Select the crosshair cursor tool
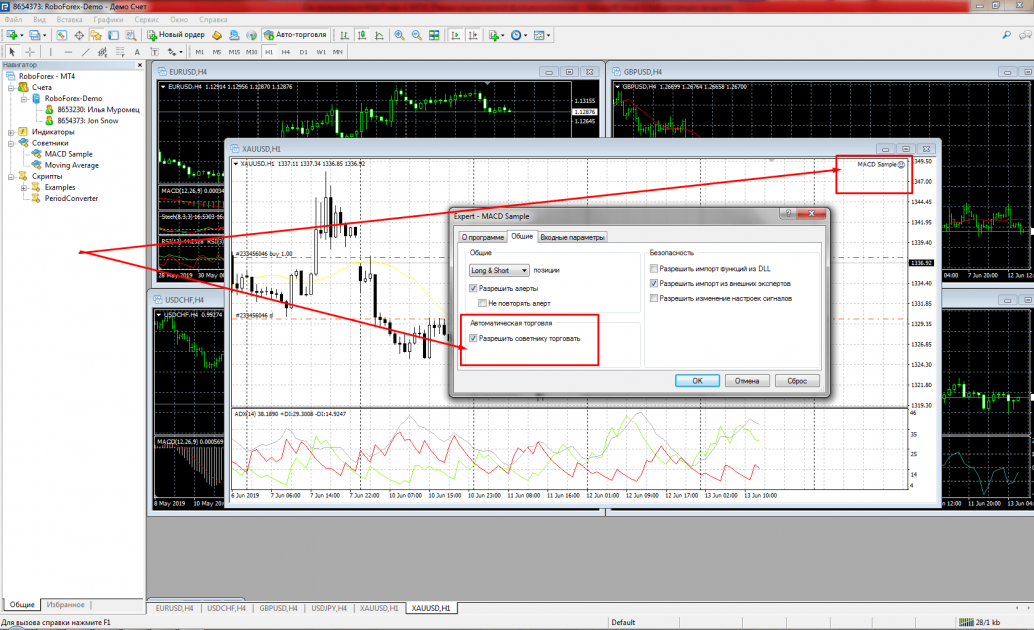The image size is (1034, 630). [x=30, y=51]
